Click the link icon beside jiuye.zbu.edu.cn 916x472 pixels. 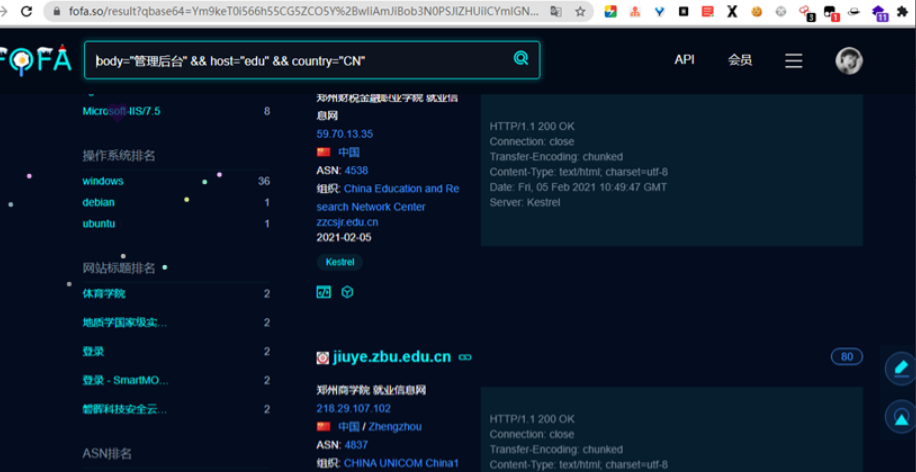tap(465, 357)
